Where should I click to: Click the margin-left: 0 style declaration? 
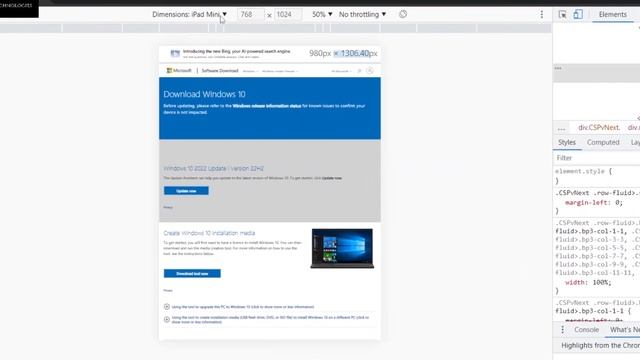(x=594, y=202)
